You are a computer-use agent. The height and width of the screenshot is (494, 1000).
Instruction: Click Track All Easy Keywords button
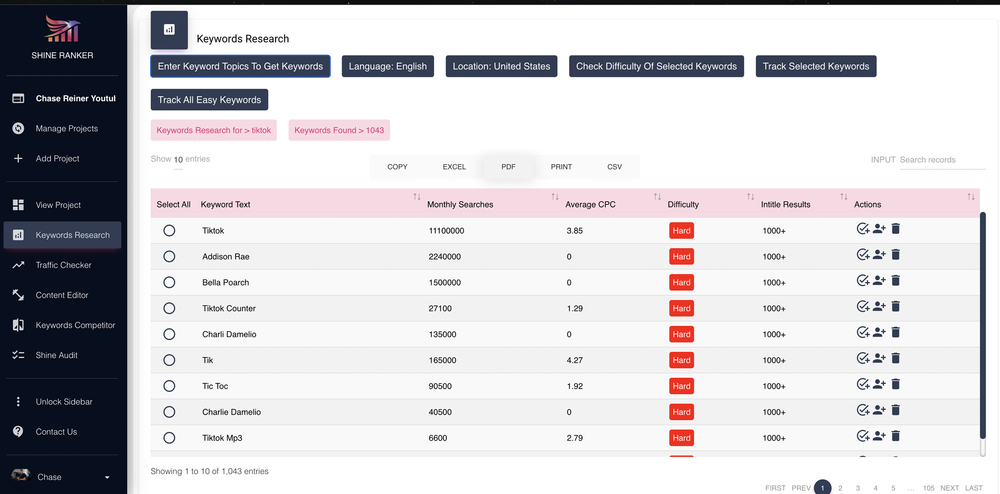point(210,100)
